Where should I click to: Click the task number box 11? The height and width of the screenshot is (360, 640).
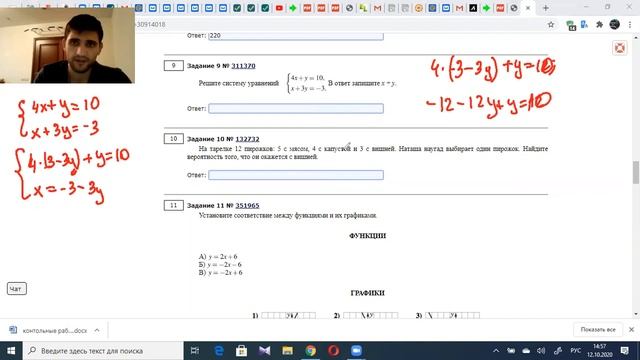(173, 206)
